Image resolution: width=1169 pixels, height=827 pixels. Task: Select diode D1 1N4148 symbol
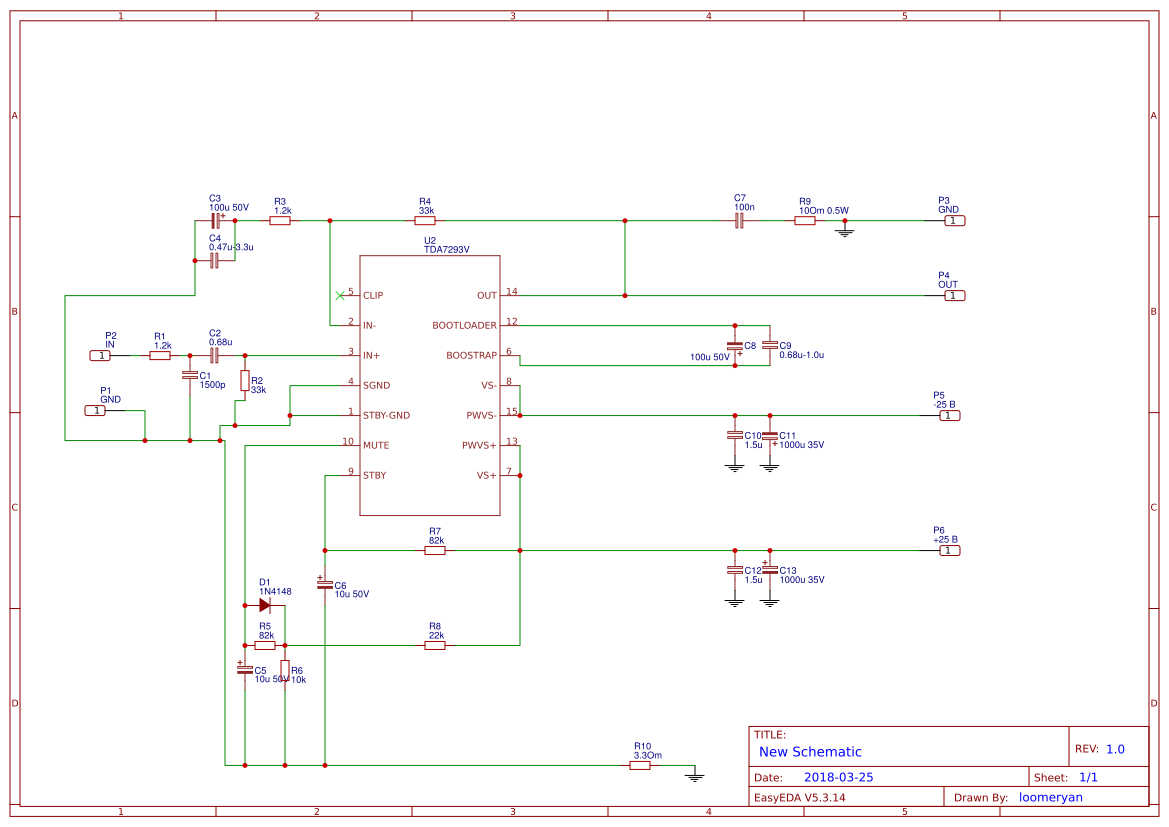click(x=266, y=603)
